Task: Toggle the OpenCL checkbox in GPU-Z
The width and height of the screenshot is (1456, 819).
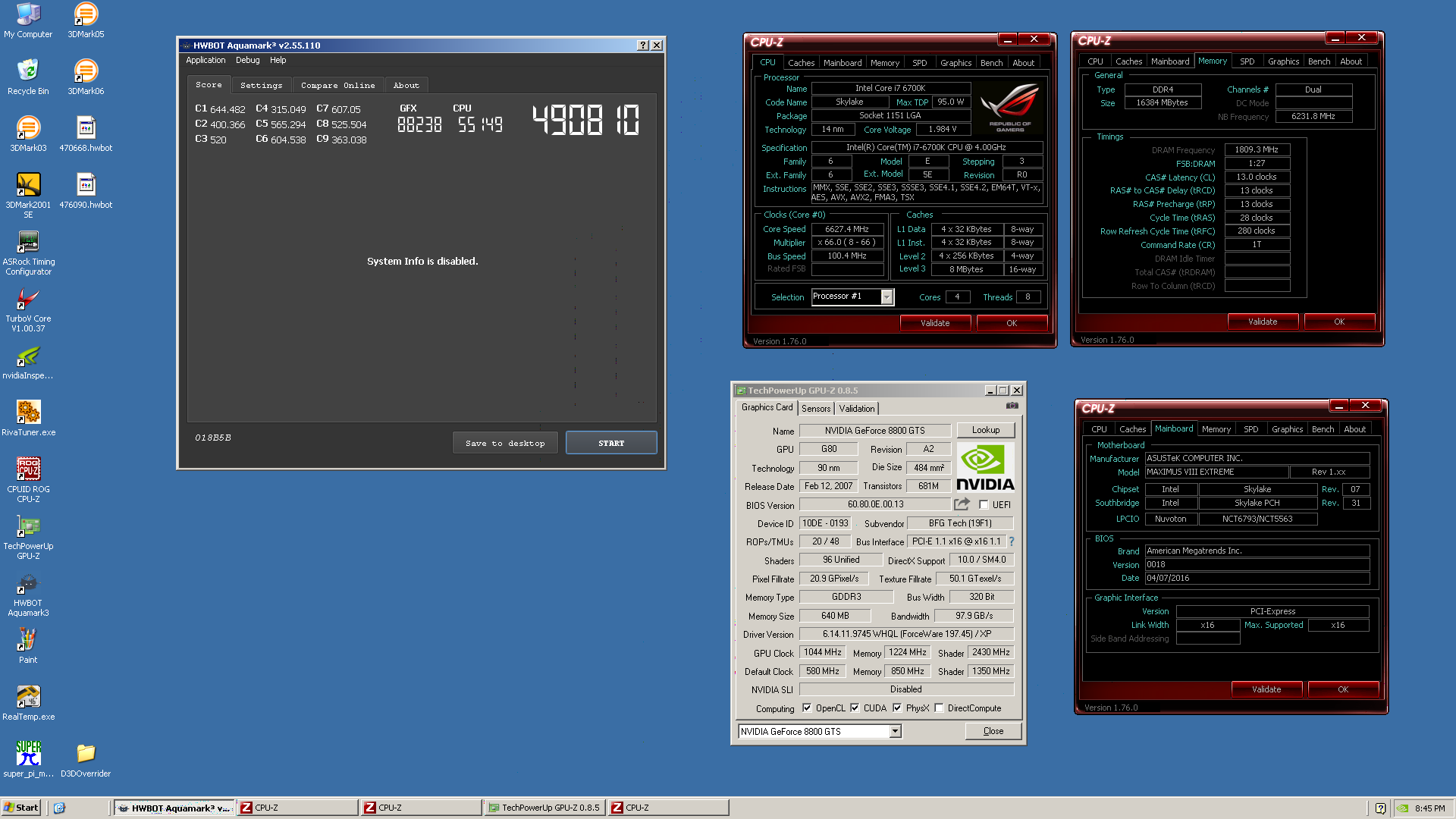Action: pos(807,708)
